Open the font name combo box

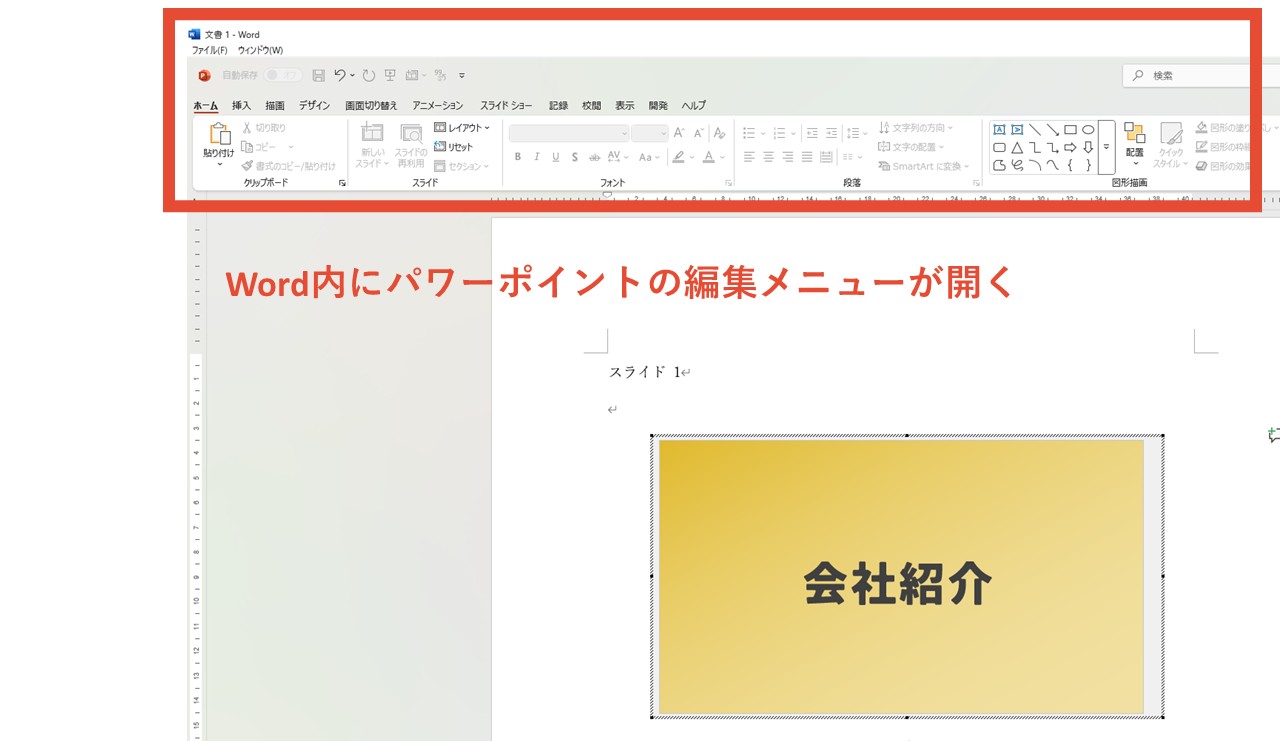[x=570, y=133]
